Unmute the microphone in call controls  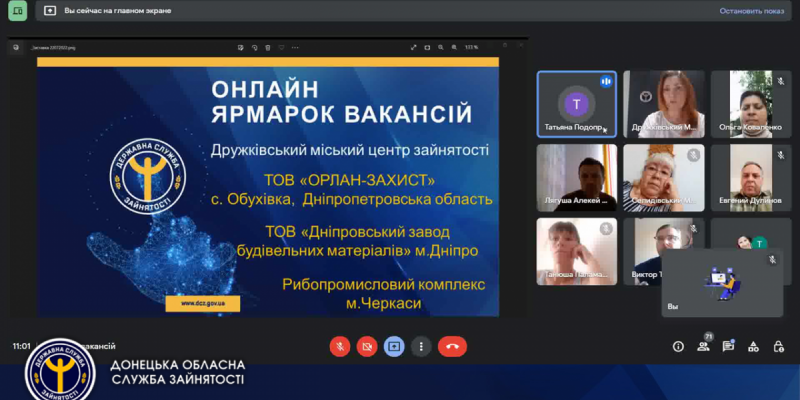340,346
